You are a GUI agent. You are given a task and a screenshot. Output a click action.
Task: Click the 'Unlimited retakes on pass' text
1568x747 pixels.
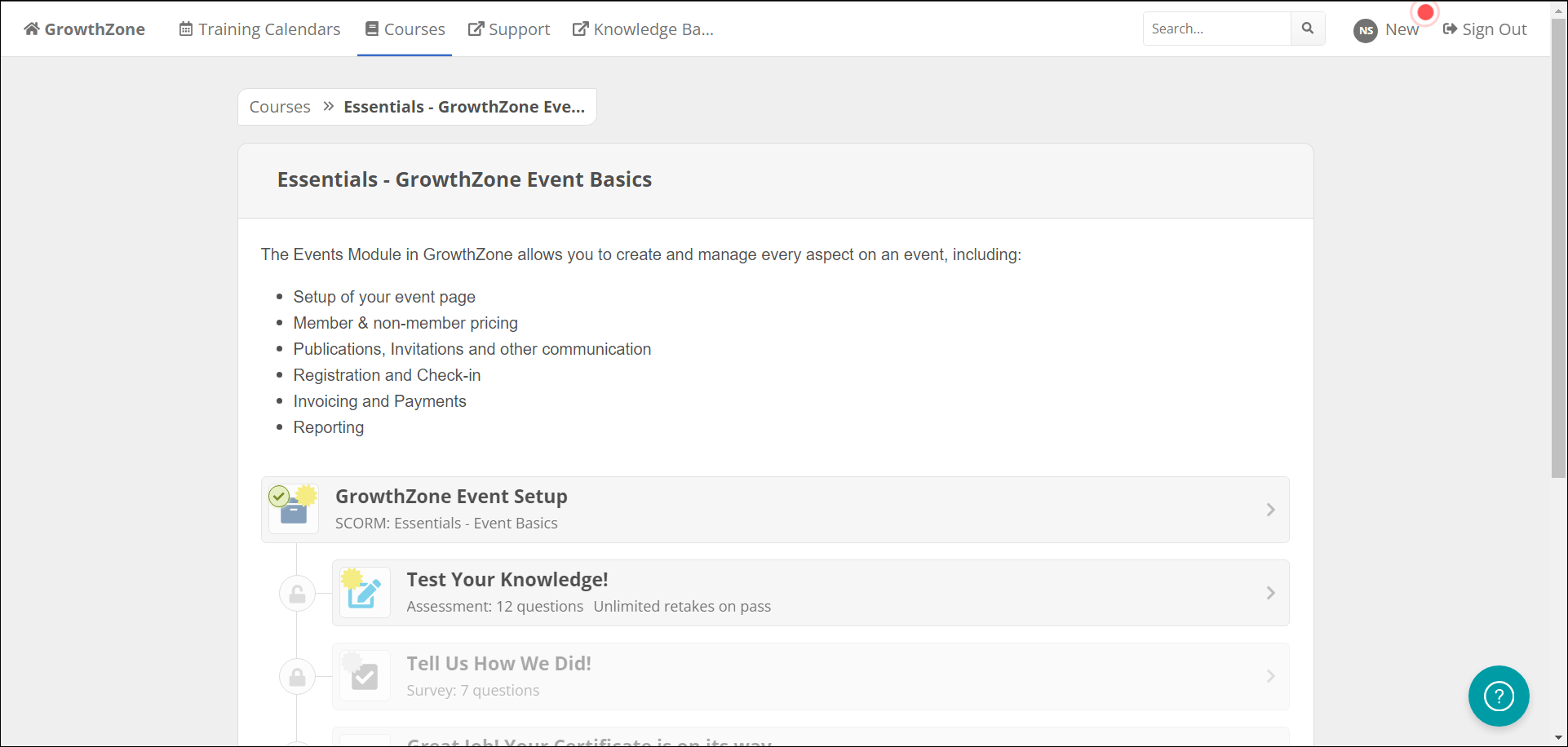click(682, 607)
